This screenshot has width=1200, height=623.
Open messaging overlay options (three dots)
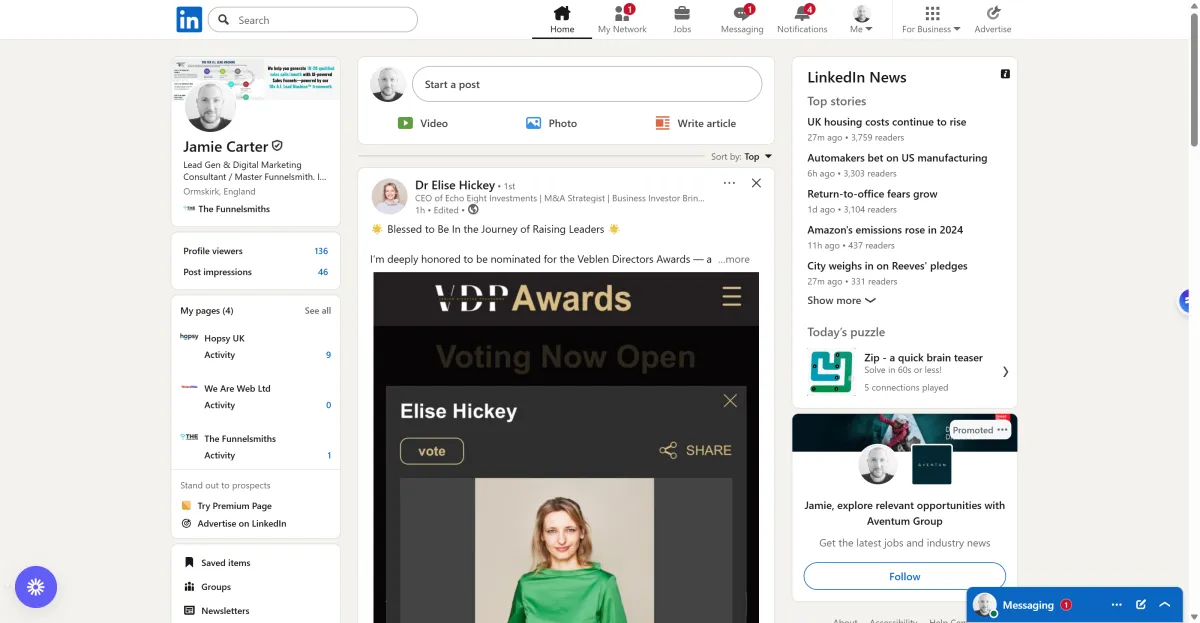[1117, 605]
